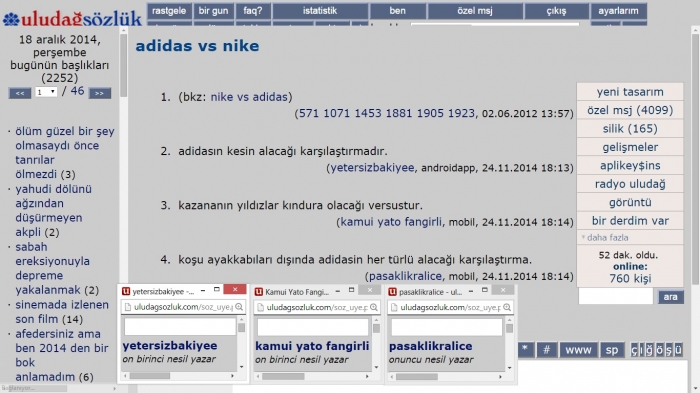Screen dimensions: 700x393
Task: Click the asterisk (*) formatting button
Action: [525, 350]
